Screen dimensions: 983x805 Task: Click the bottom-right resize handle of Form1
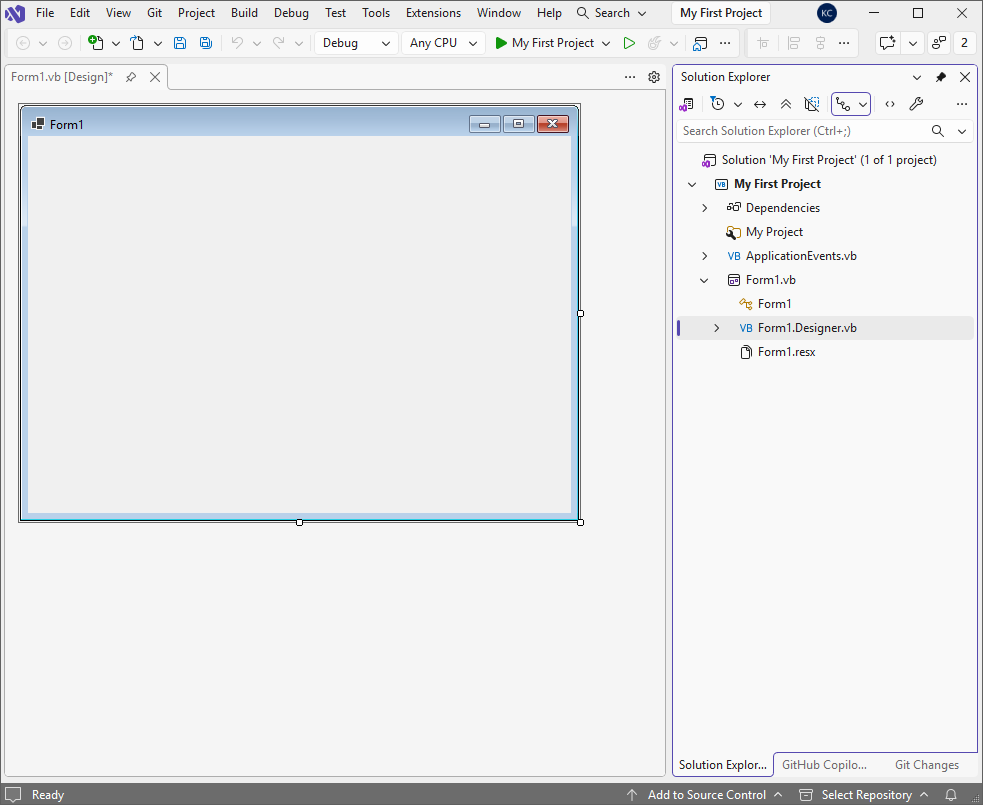(x=581, y=522)
